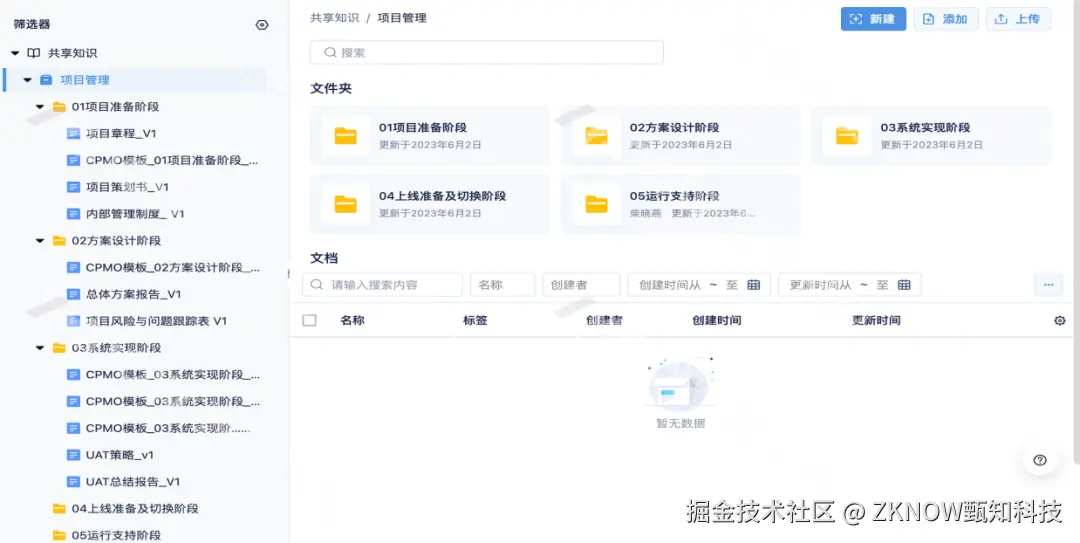Click the folder icon of 03系统实现阶段 in tree
Viewport: 1080px width, 543px height.
[59, 348]
